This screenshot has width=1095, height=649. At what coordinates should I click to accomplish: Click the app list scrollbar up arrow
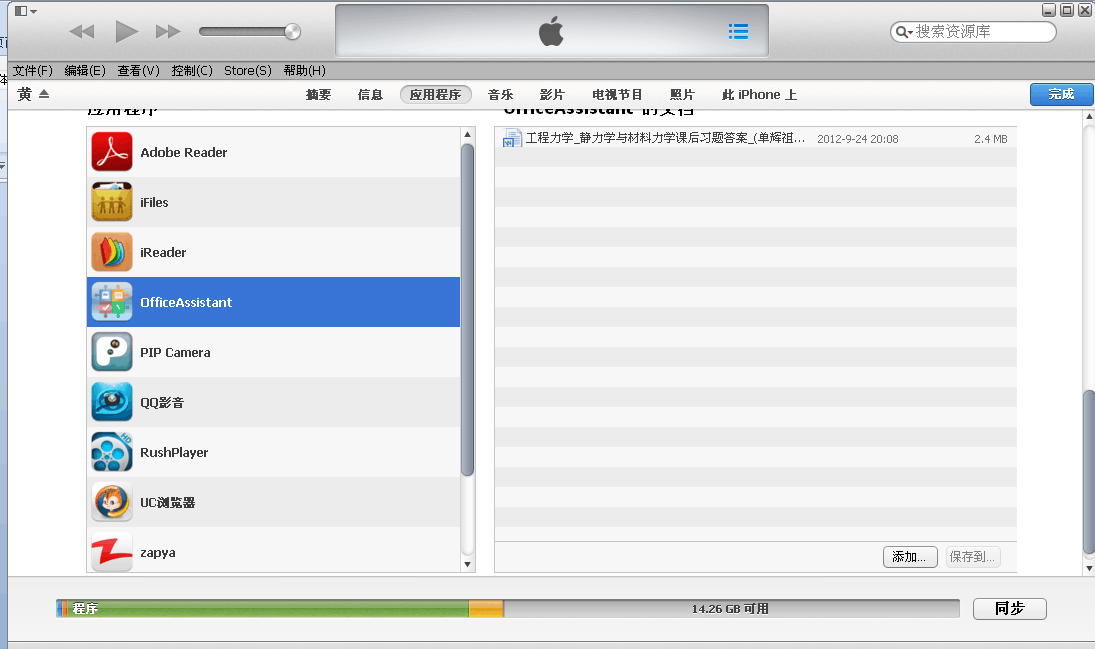click(467, 134)
